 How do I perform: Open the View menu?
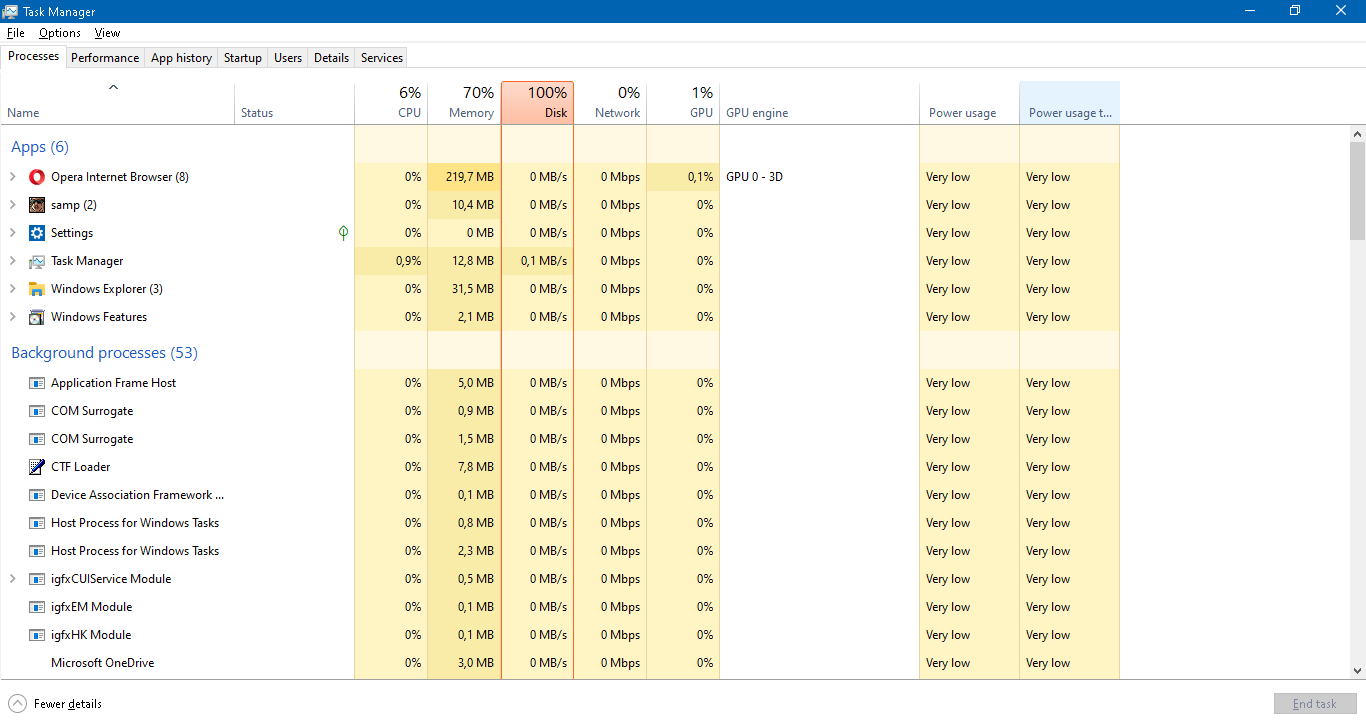[x=107, y=33]
